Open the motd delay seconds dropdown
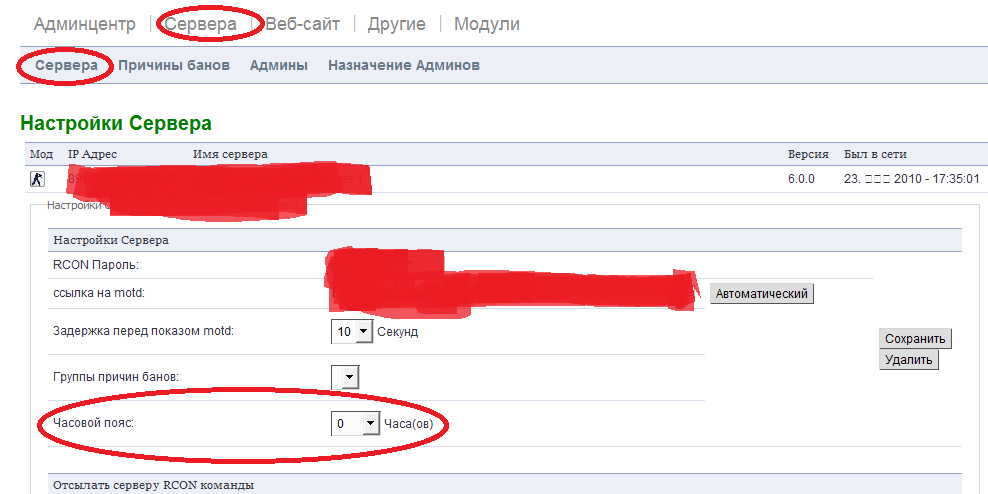 352,331
